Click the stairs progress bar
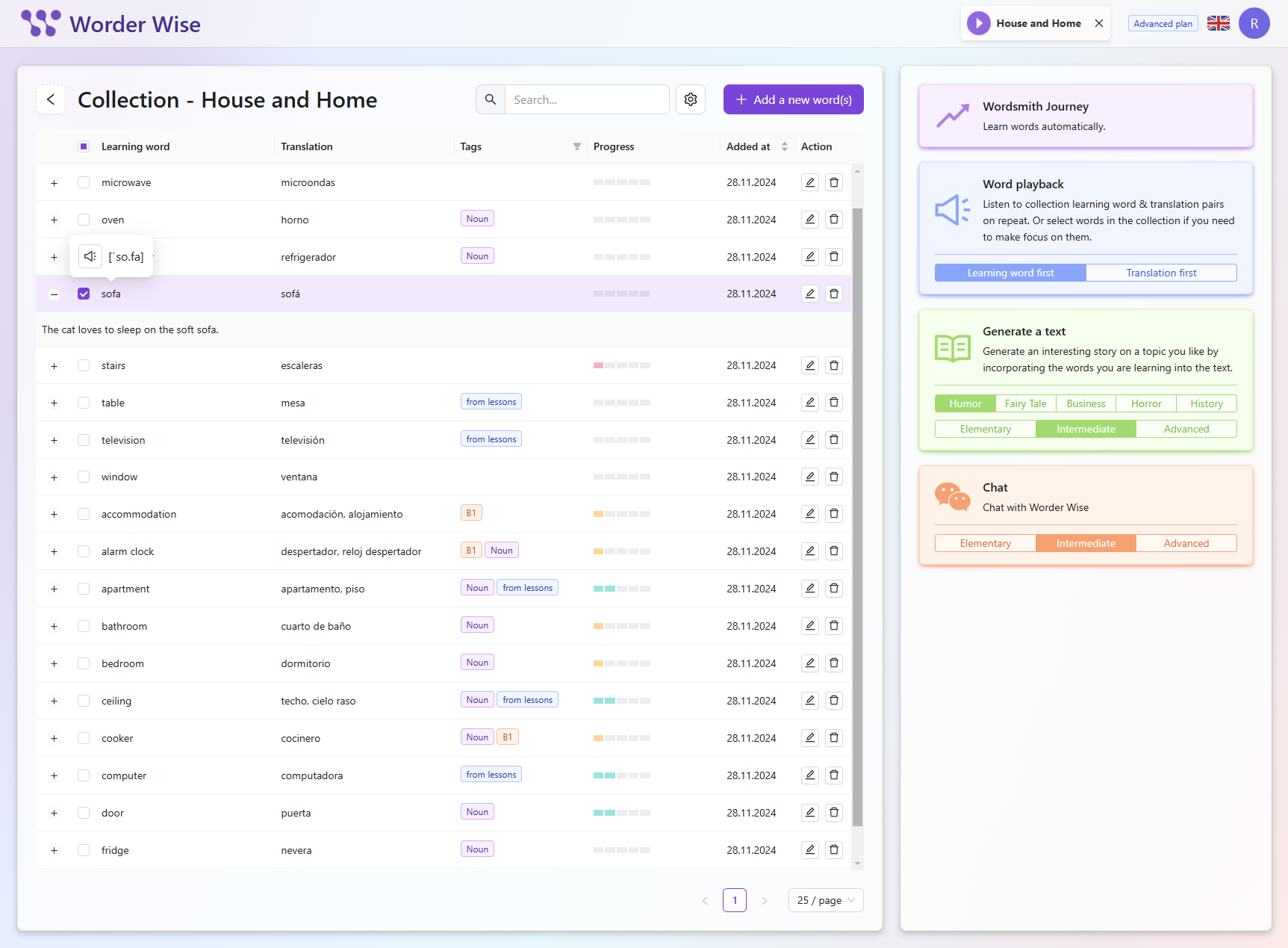This screenshot has width=1288, height=948. point(622,365)
